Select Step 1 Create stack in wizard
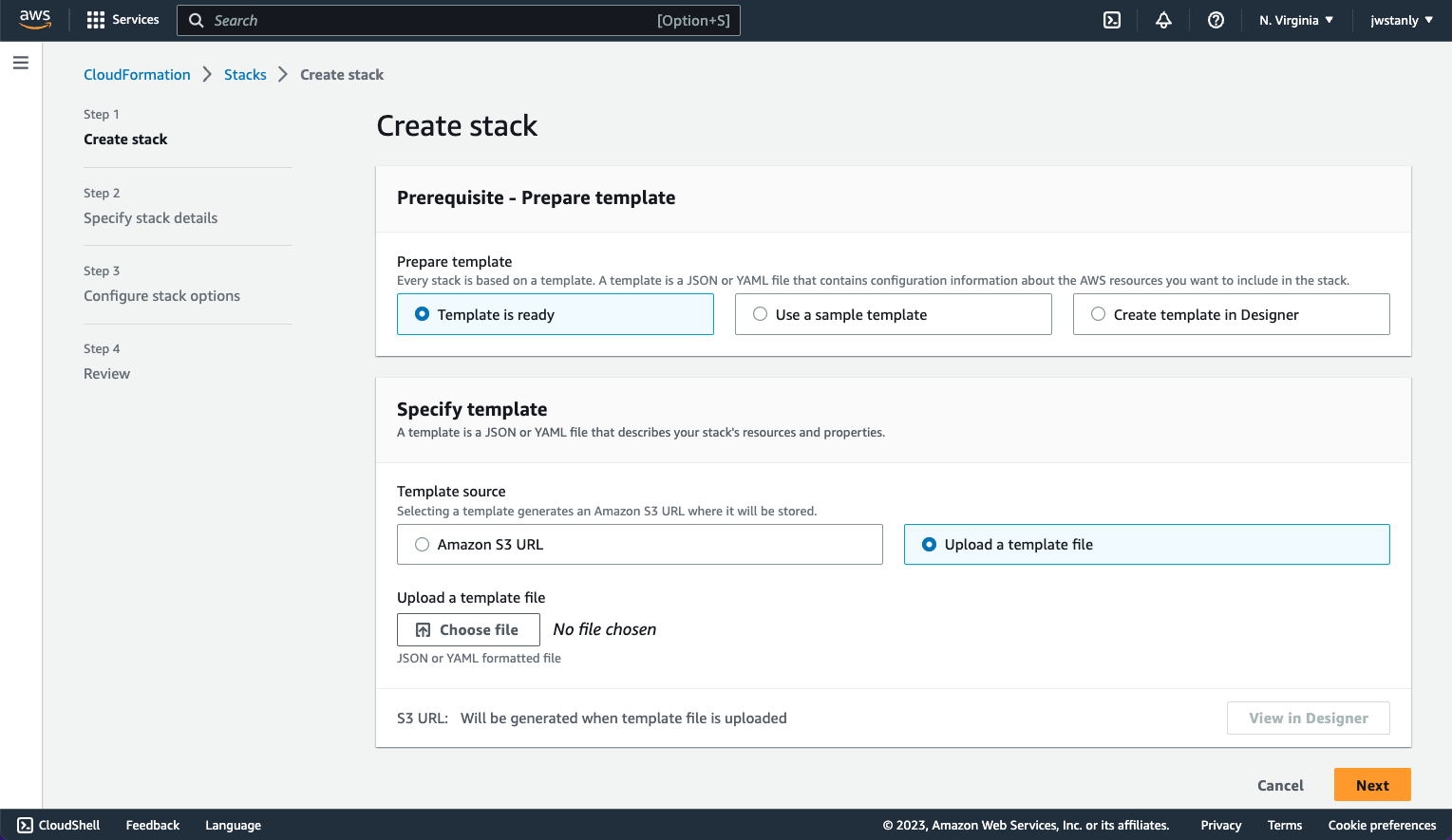This screenshot has width=1452, height=840. 125,140
